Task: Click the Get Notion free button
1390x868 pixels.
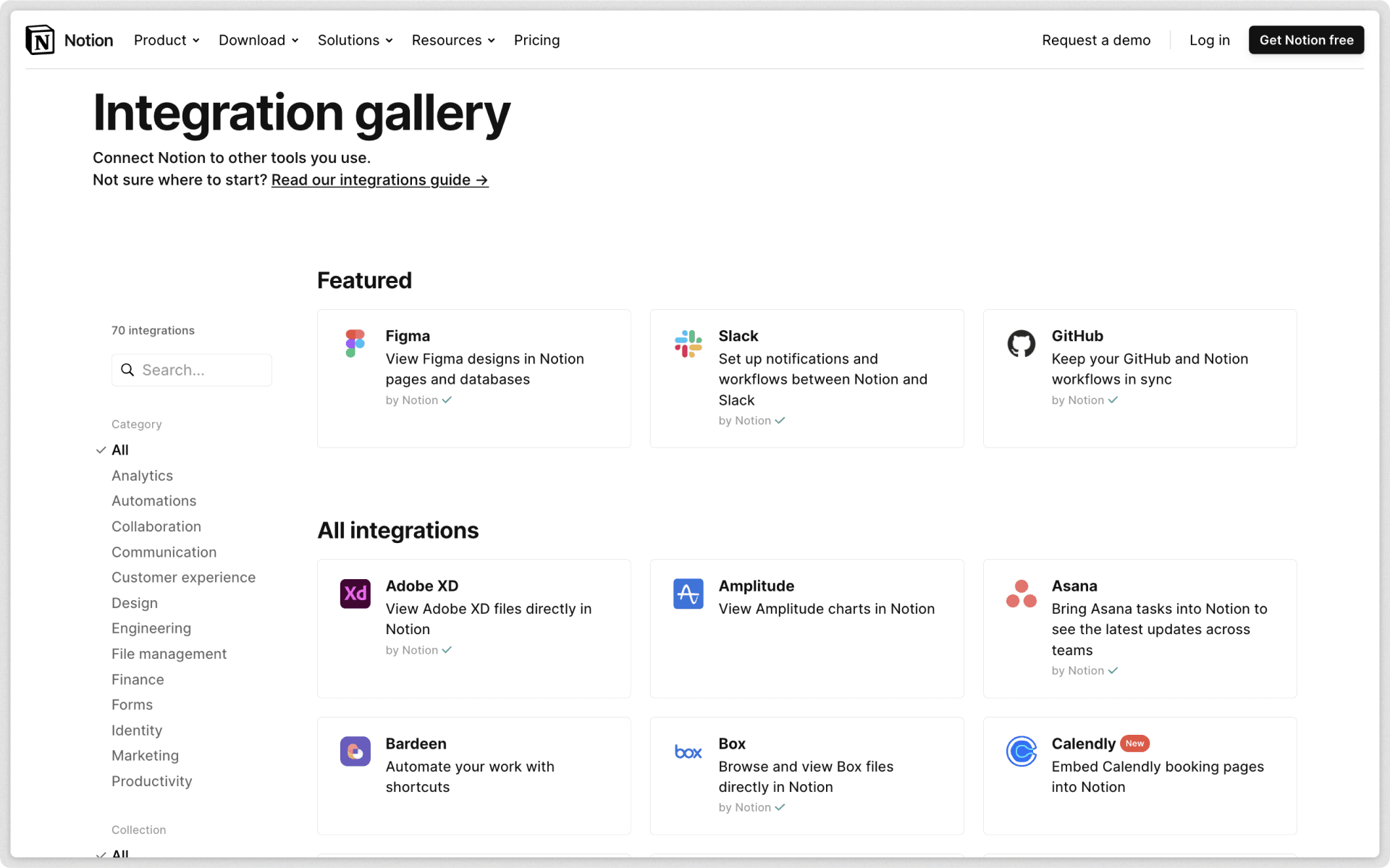Action: [1305, 40]
